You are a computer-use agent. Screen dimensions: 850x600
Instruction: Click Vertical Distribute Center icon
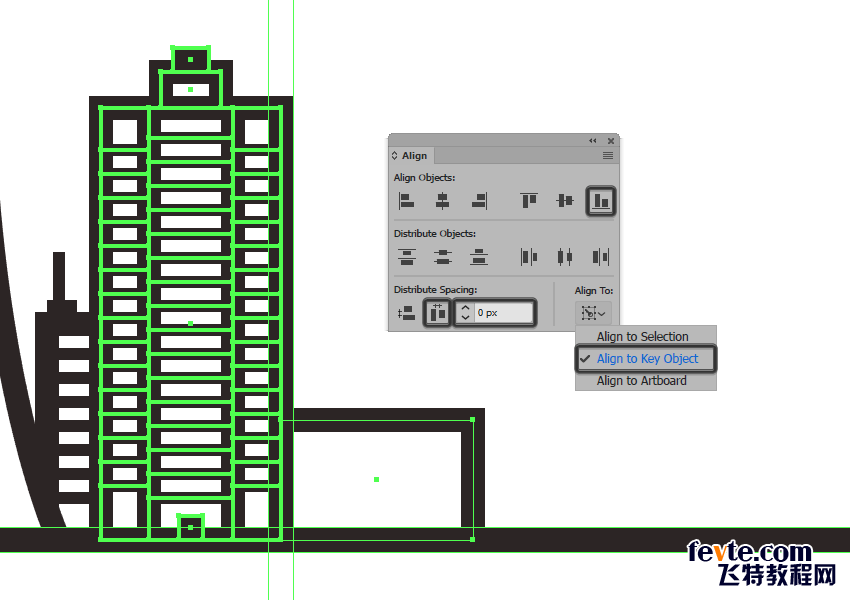pos(442,257)
